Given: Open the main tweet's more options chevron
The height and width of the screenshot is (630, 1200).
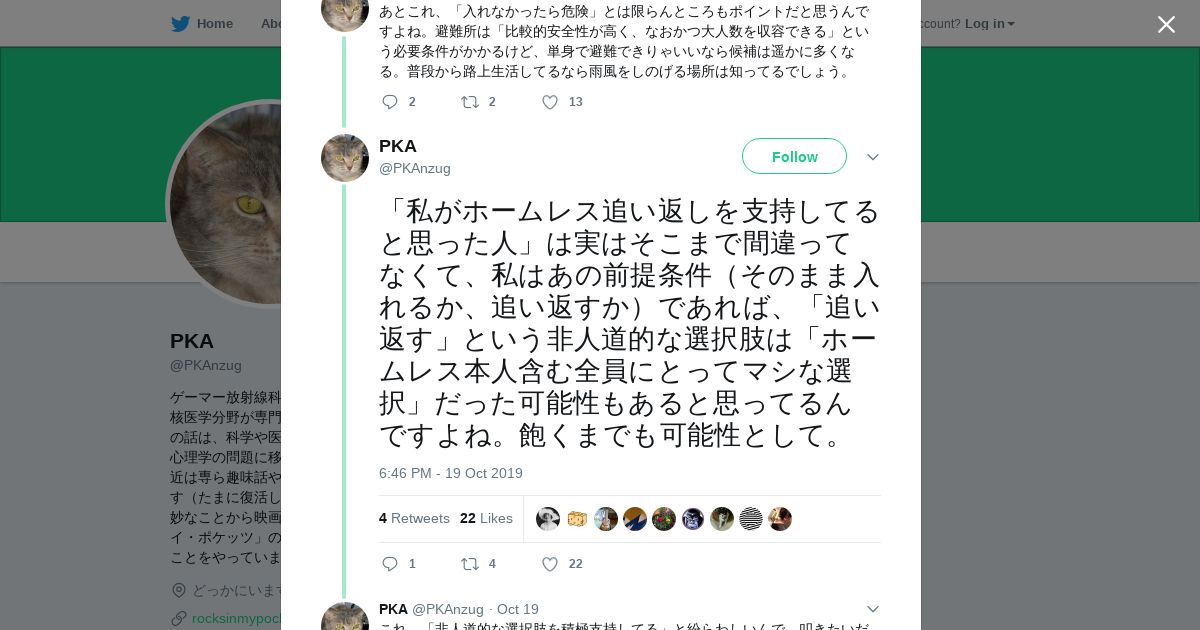Looking at the screenshot, I should click(872, 157).
